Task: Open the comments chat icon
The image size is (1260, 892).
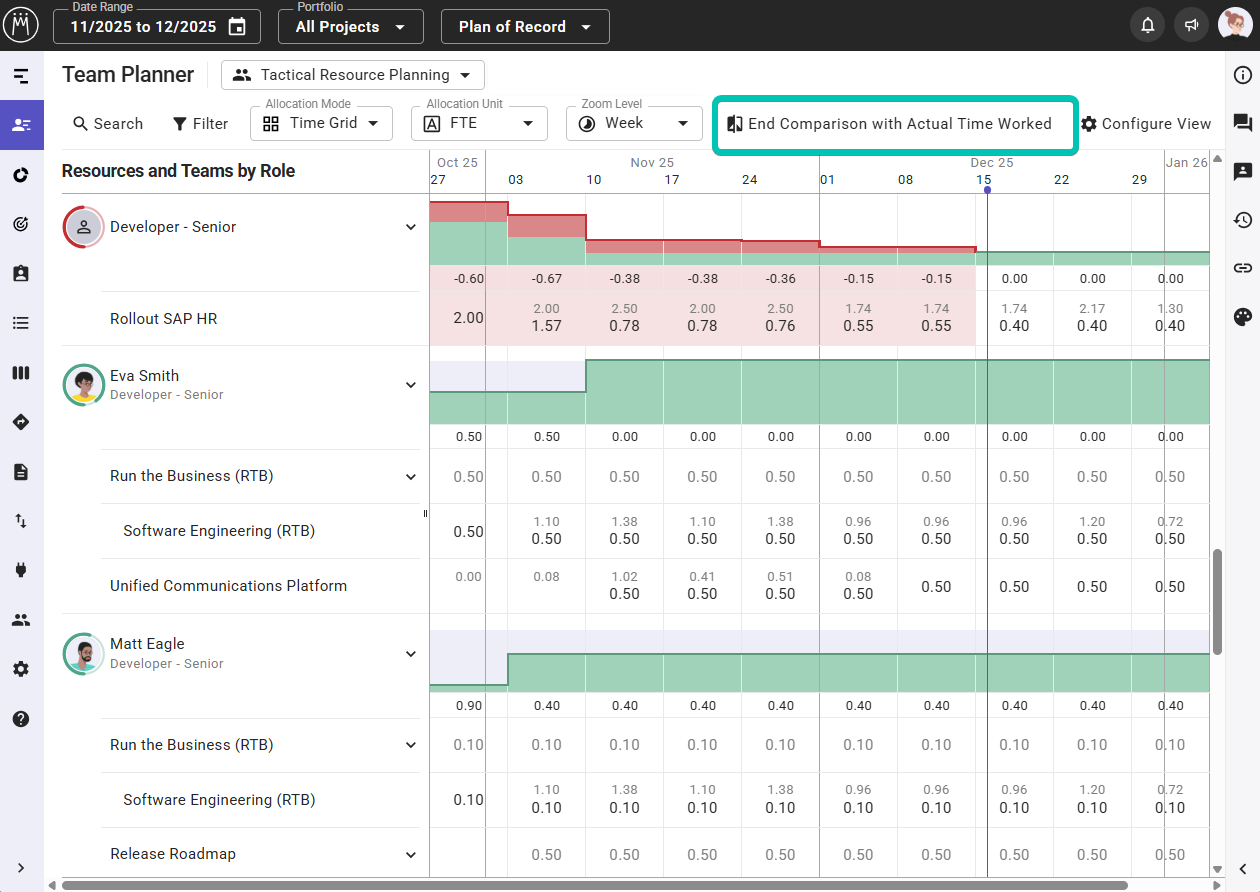Action: point(1243,123)
